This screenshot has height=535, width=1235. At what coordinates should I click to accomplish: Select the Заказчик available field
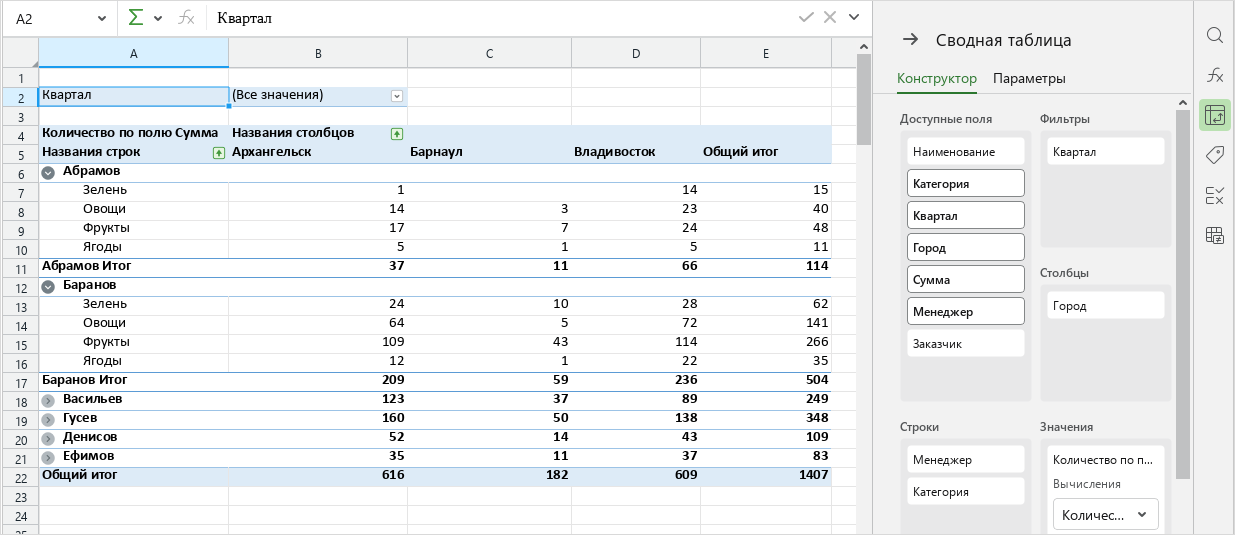966,344
